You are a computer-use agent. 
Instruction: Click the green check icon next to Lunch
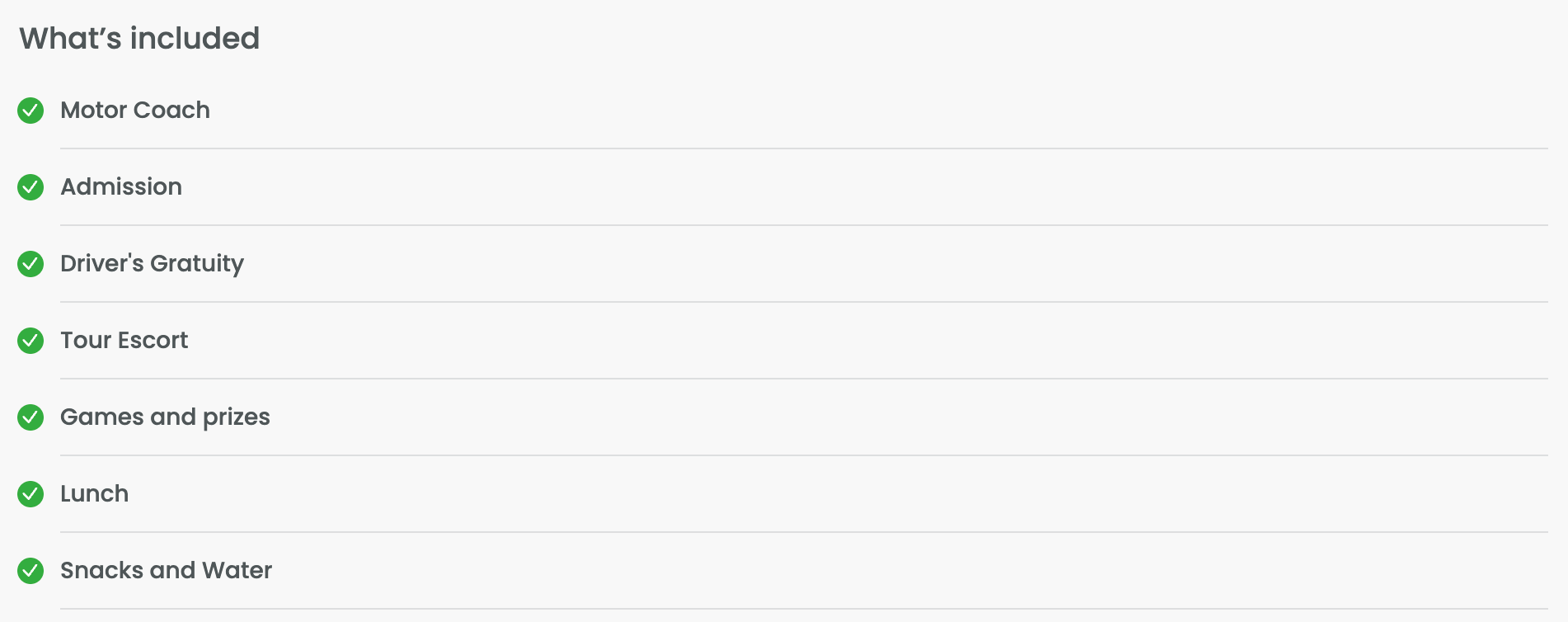[31, 494]
